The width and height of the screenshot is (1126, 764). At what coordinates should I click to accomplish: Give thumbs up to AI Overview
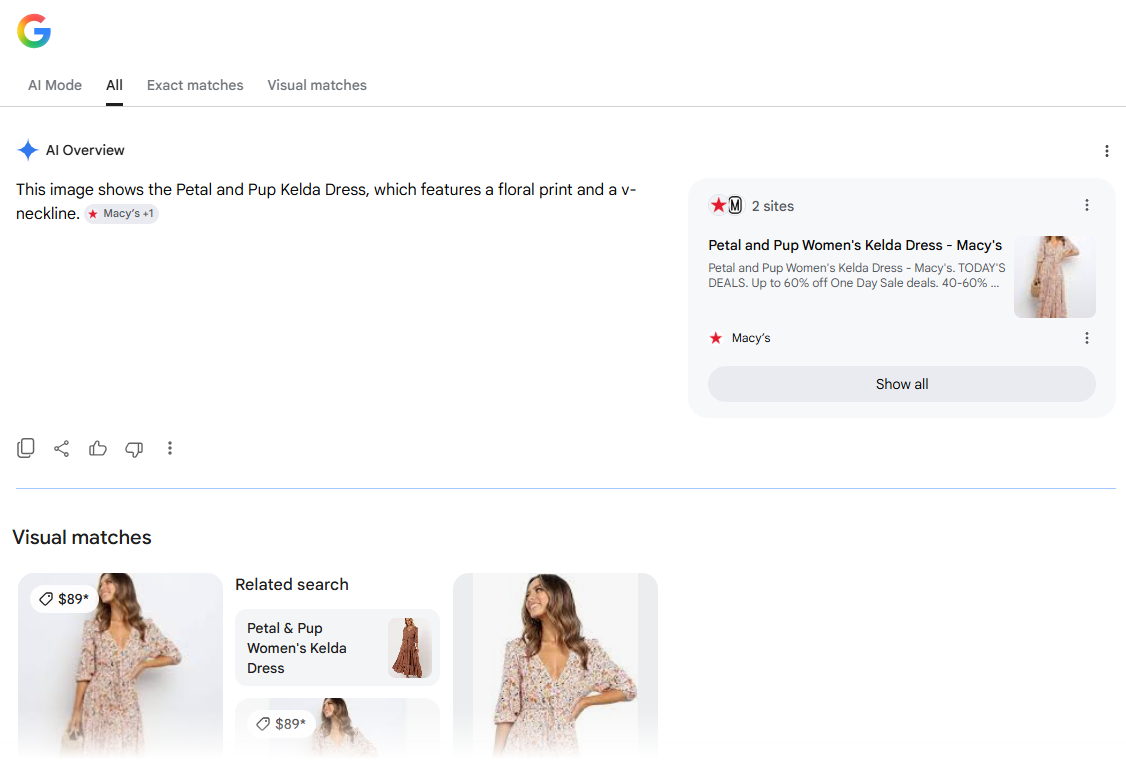click(x=98, y=448)
